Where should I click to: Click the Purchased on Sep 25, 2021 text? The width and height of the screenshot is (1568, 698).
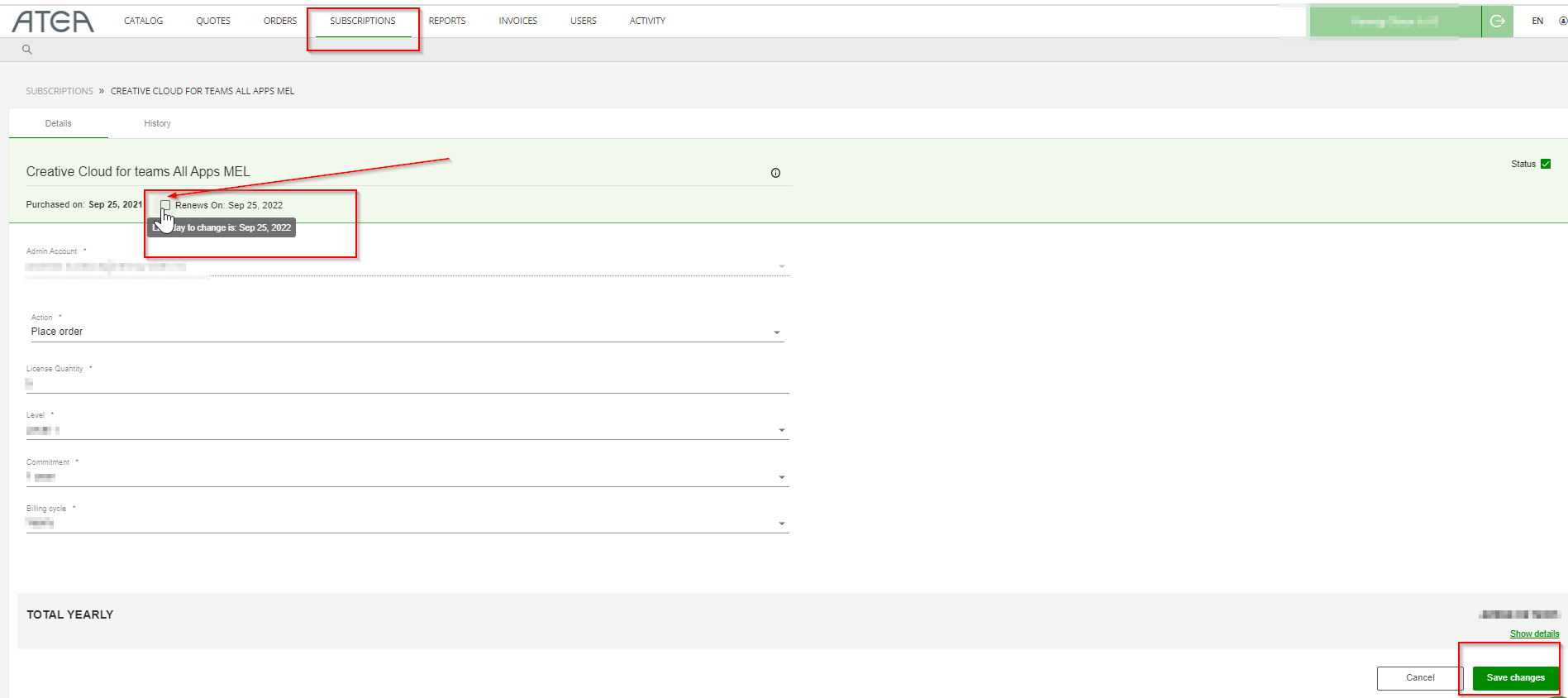click(x=84, y=204)
